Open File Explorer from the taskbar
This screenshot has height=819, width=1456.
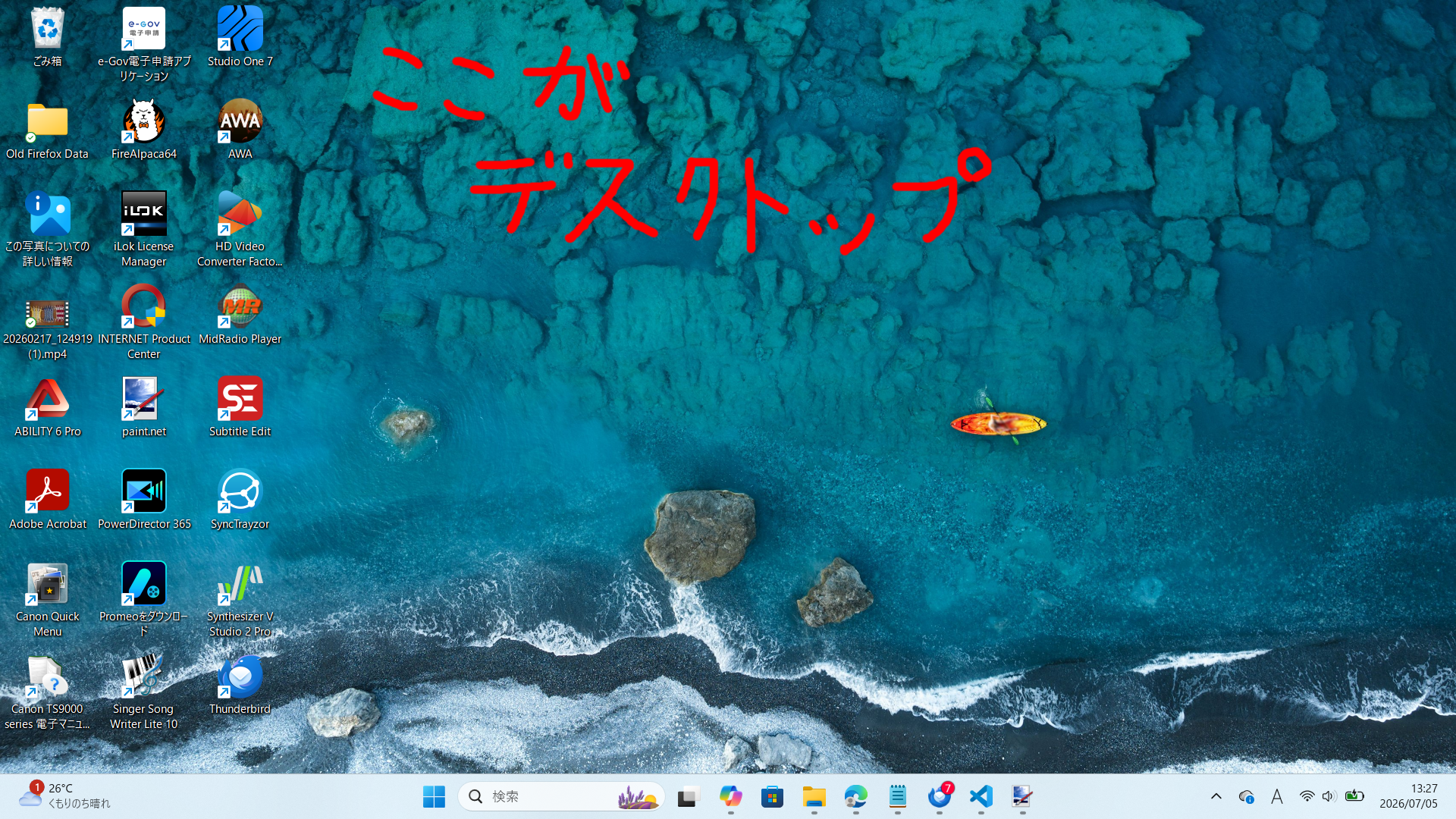point(814,796)
